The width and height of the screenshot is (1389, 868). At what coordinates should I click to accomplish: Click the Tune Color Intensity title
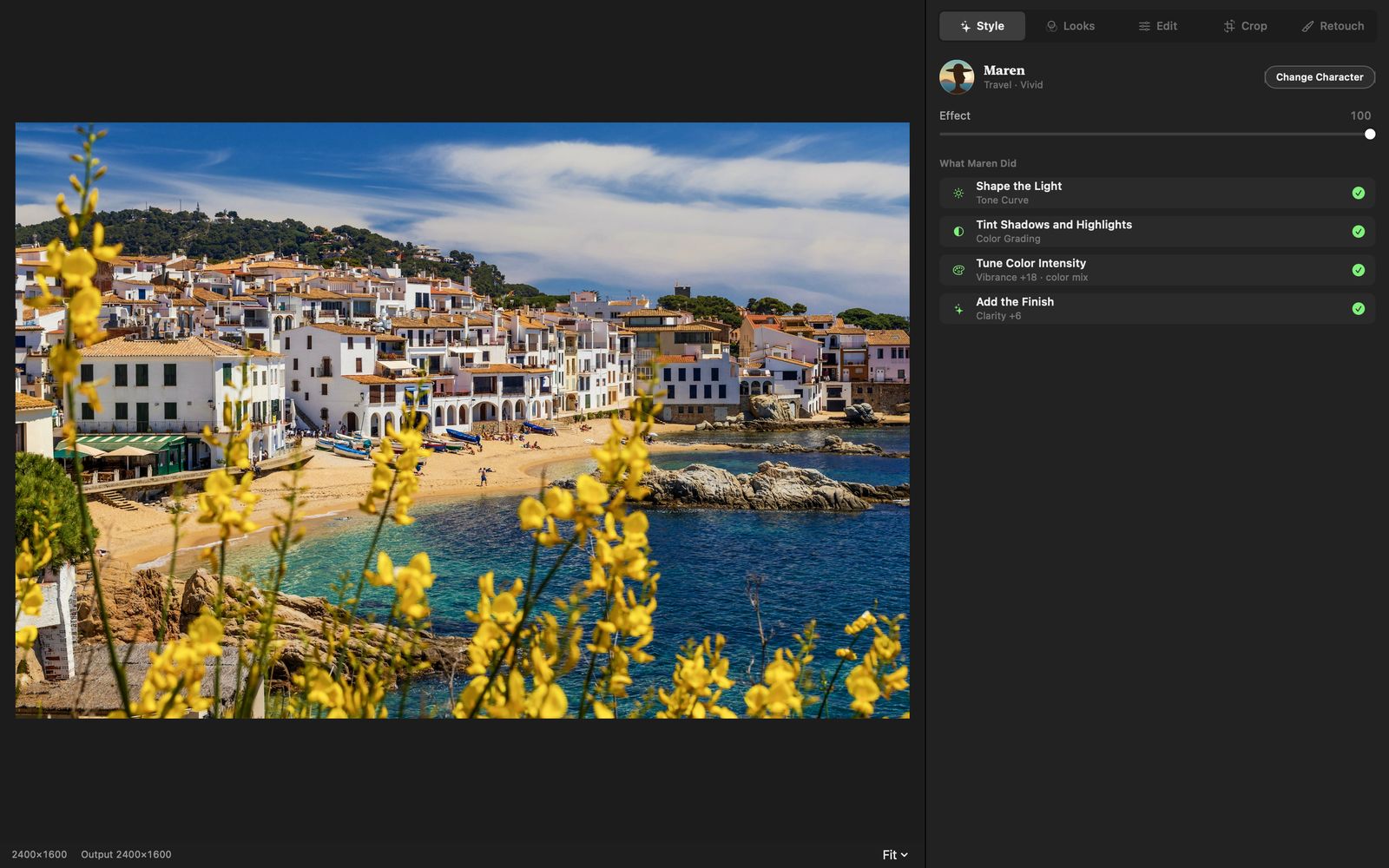1030,263
